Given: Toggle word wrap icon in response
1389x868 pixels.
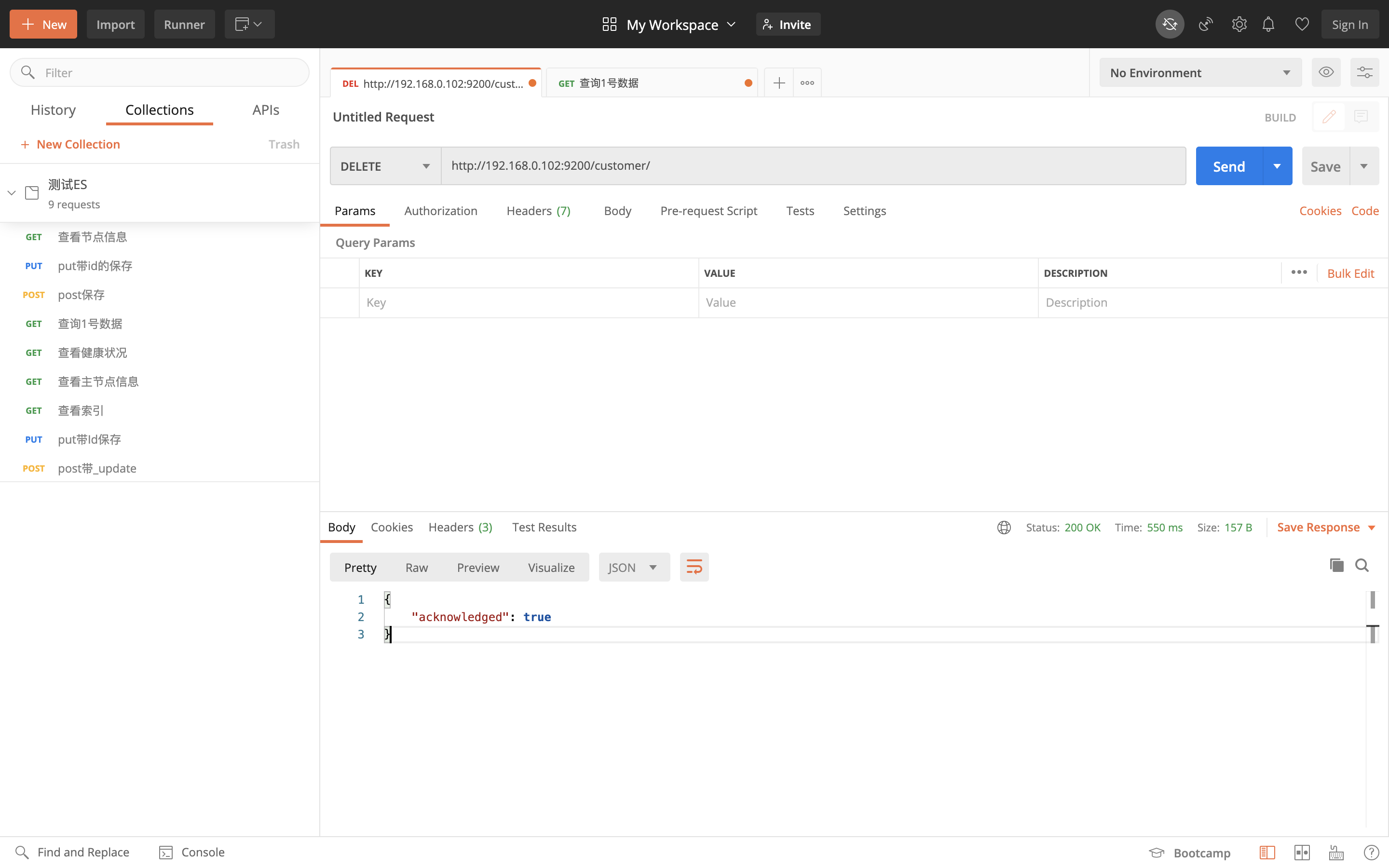Looking at the screenshot, I should 694,567.
